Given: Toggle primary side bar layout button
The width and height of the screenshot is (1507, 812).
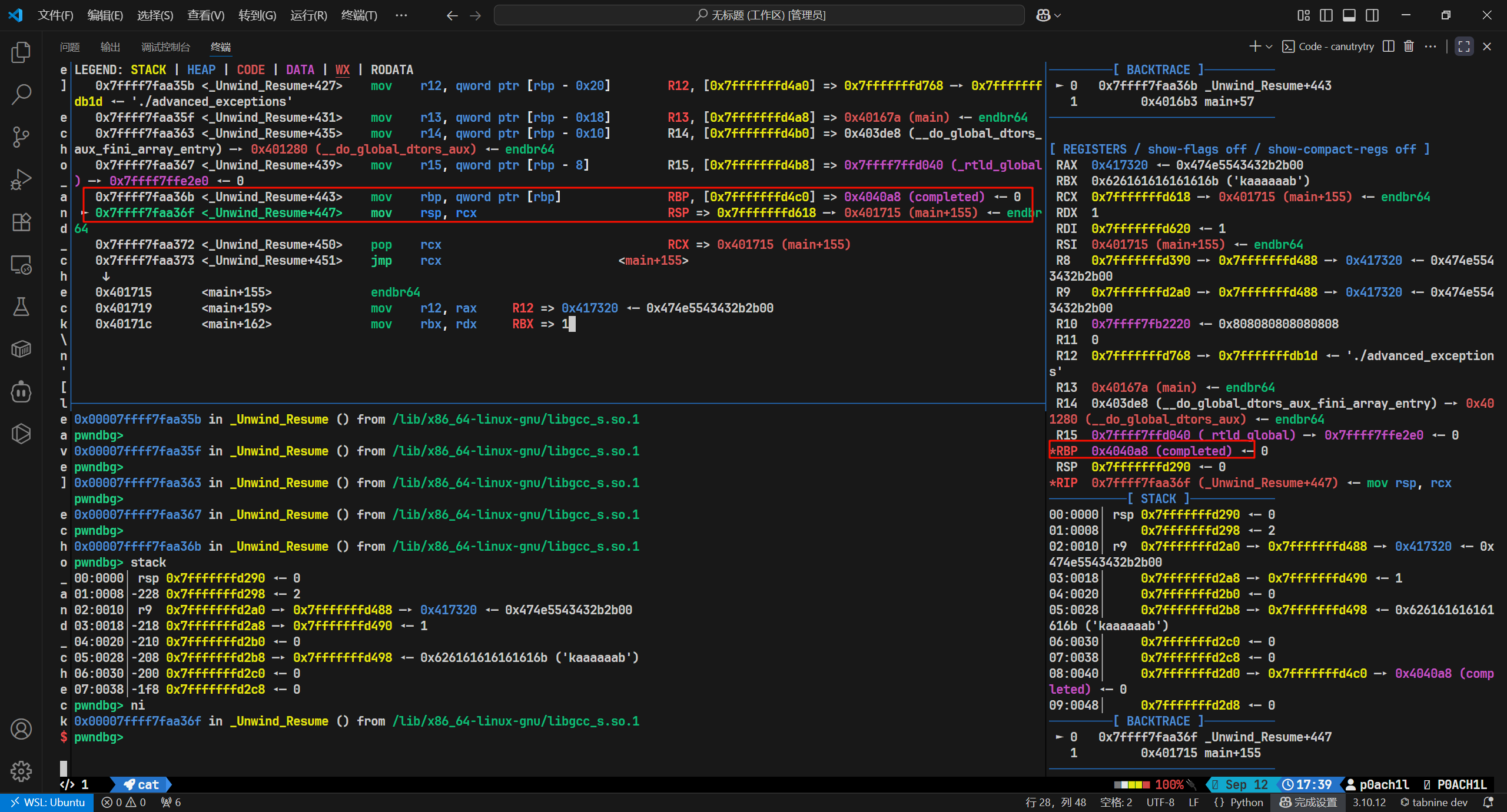Looking at the screenshot, I should (1326, 15).
